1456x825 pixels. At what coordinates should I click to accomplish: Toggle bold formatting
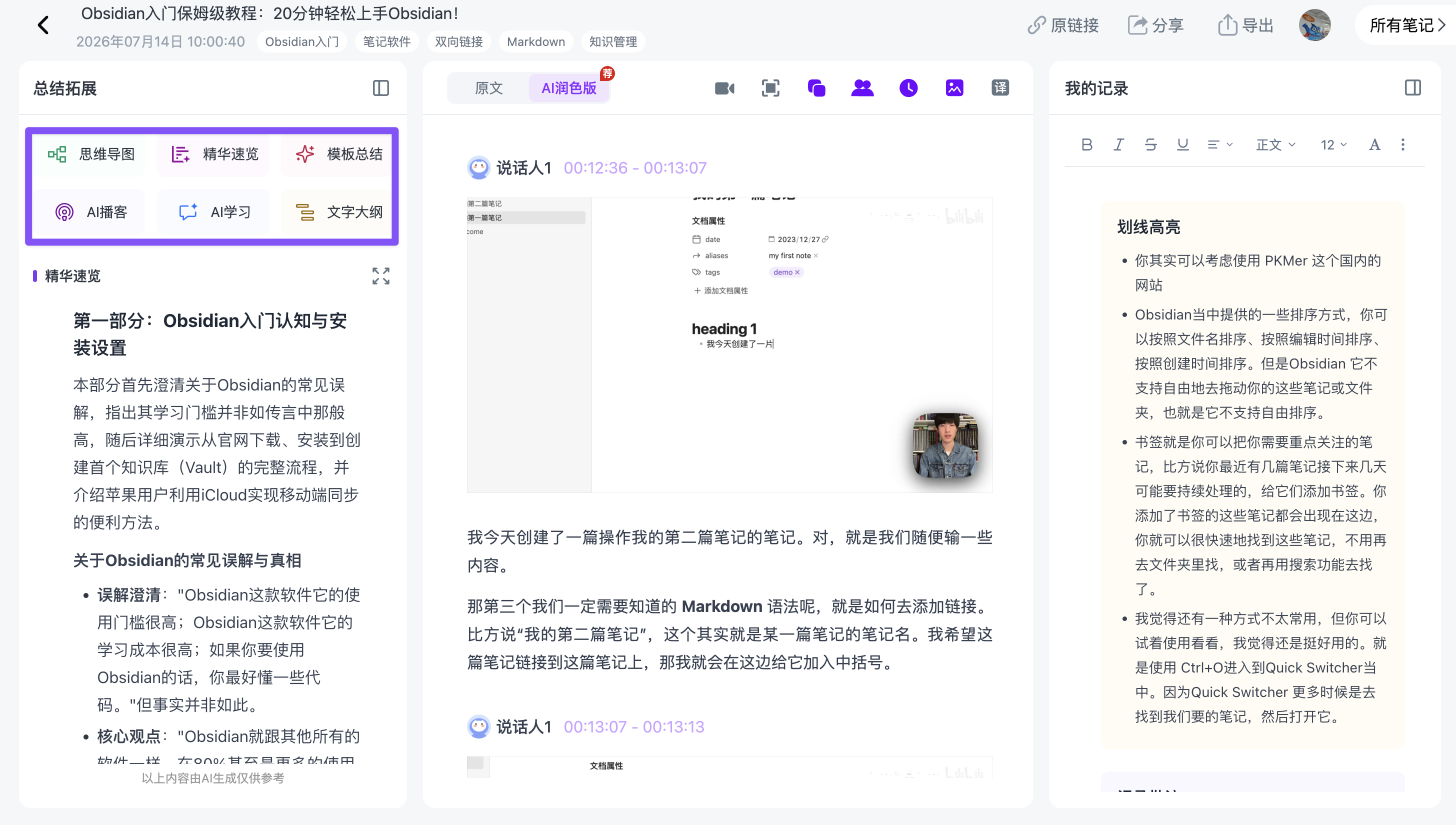(x=1086, y=144)
